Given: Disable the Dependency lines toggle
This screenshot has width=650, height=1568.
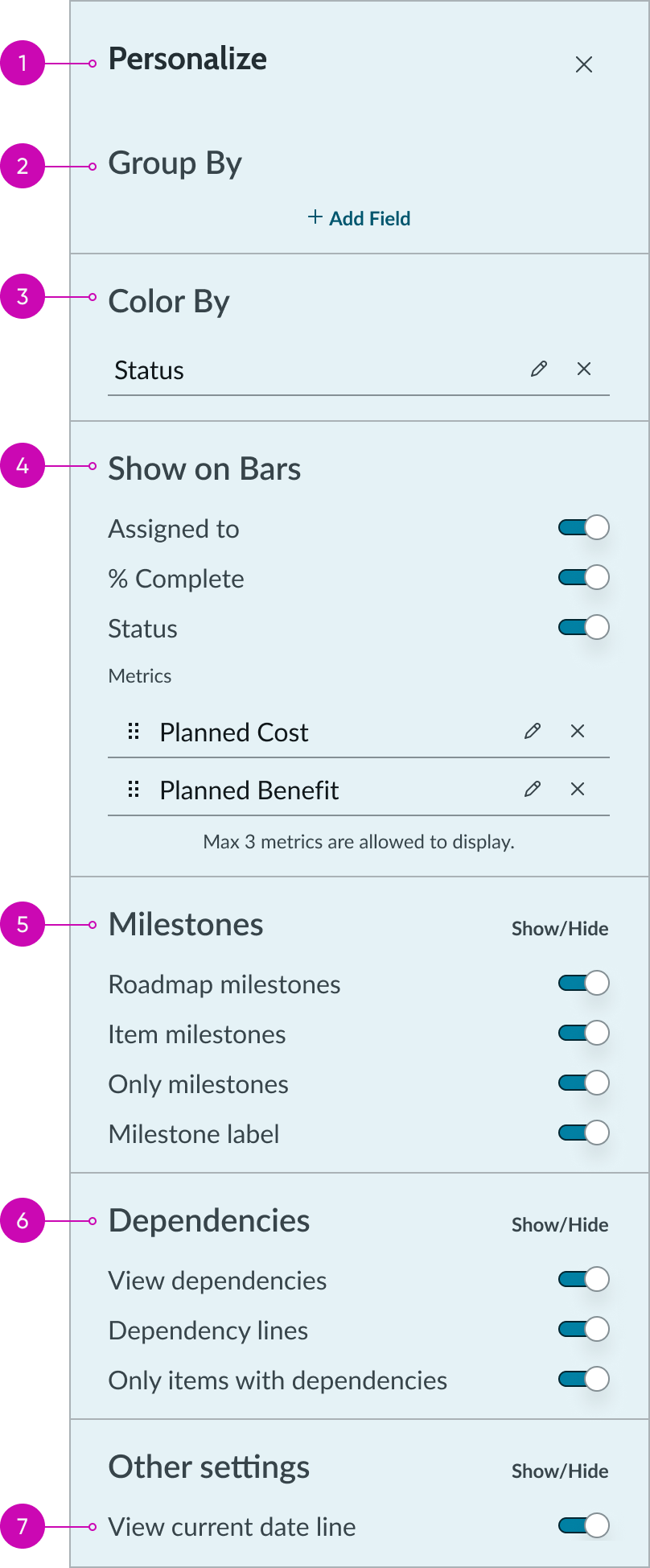Looking at the screenshot, I should point(582,1329).
